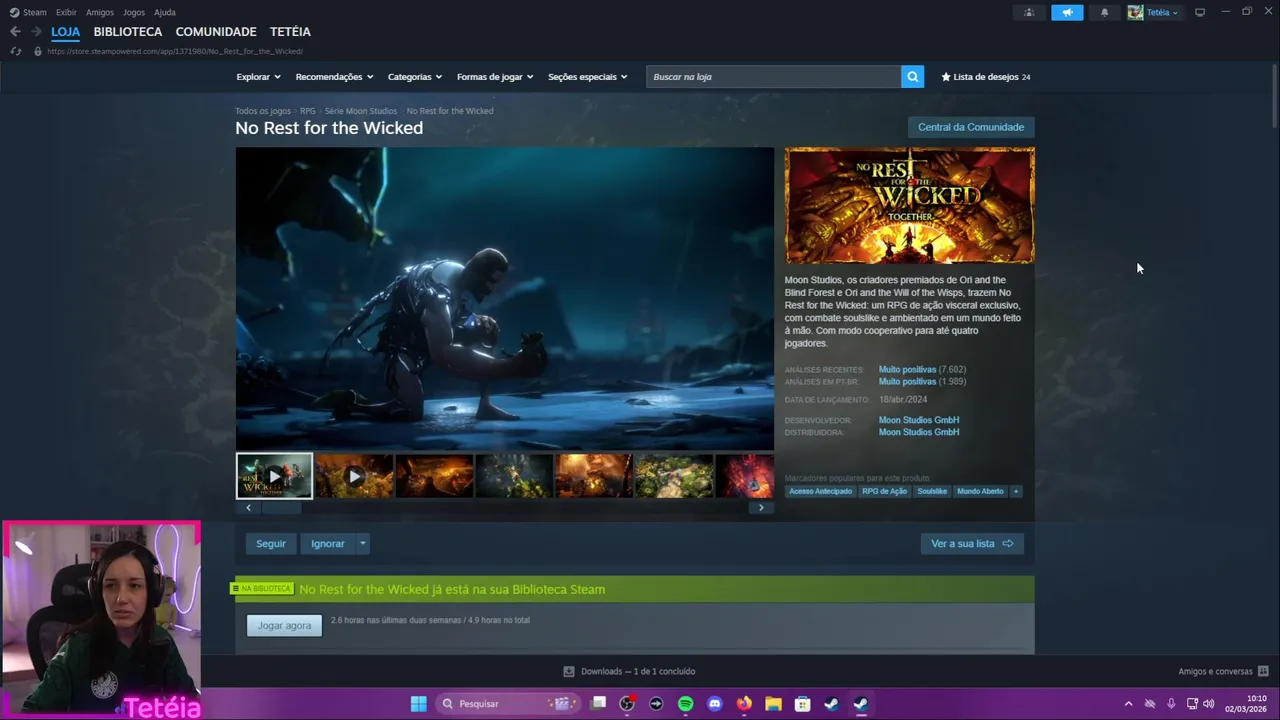
Task: Open the Moon Studios GmbH developer link
Action: click(919, 420)
